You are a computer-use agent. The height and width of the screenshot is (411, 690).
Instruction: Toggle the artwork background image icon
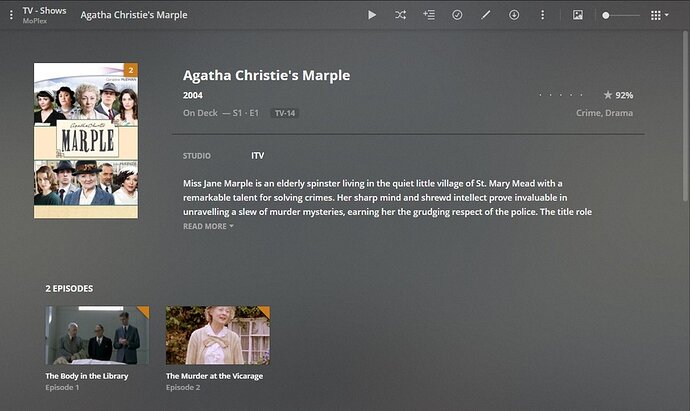[578, 15]
